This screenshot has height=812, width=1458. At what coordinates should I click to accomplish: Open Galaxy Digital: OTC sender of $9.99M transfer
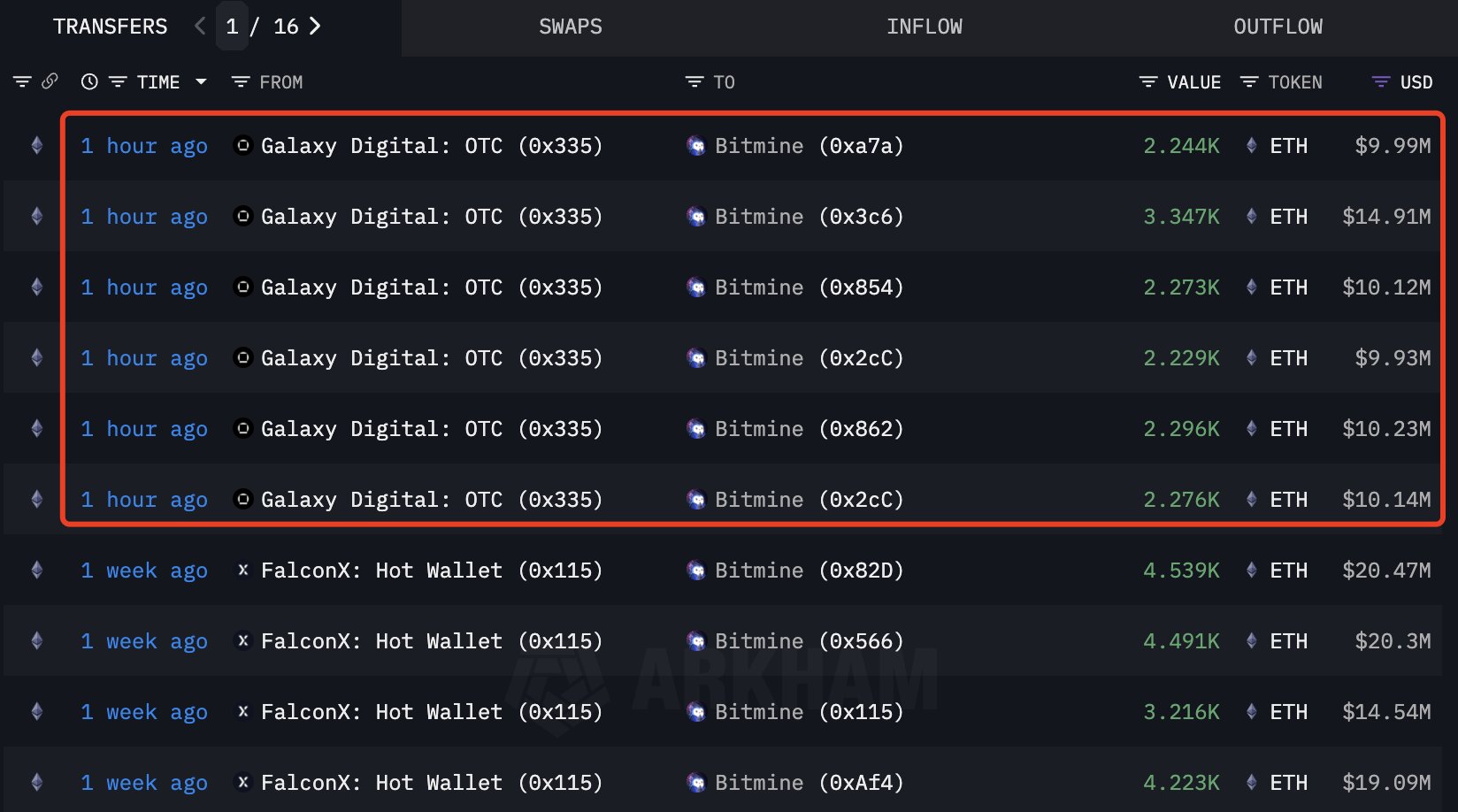click(x=432, y=146)
